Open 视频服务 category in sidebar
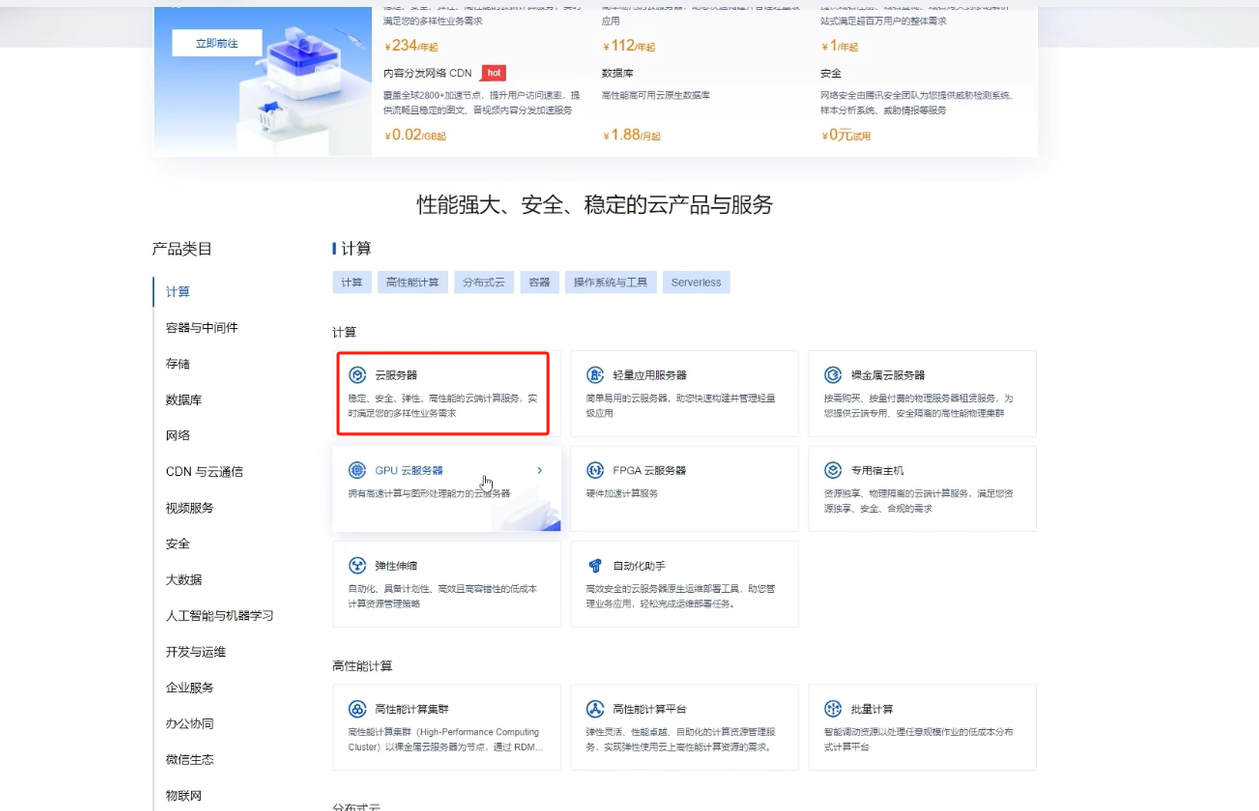 point(190,508)
